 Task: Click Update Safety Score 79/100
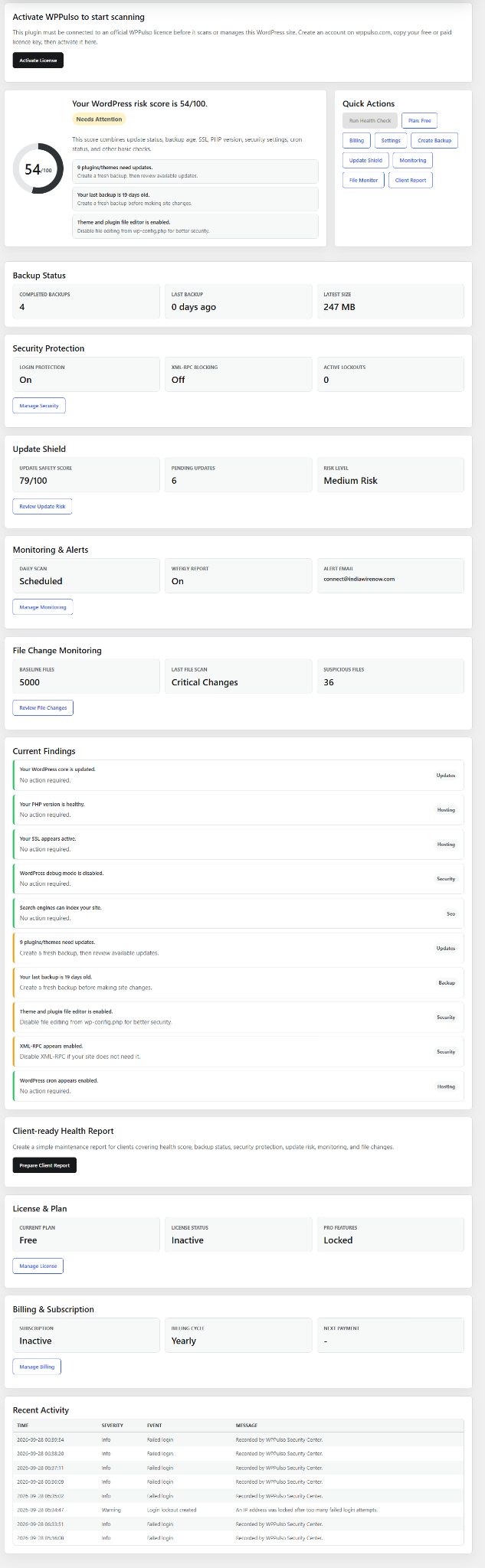(33, 481)
